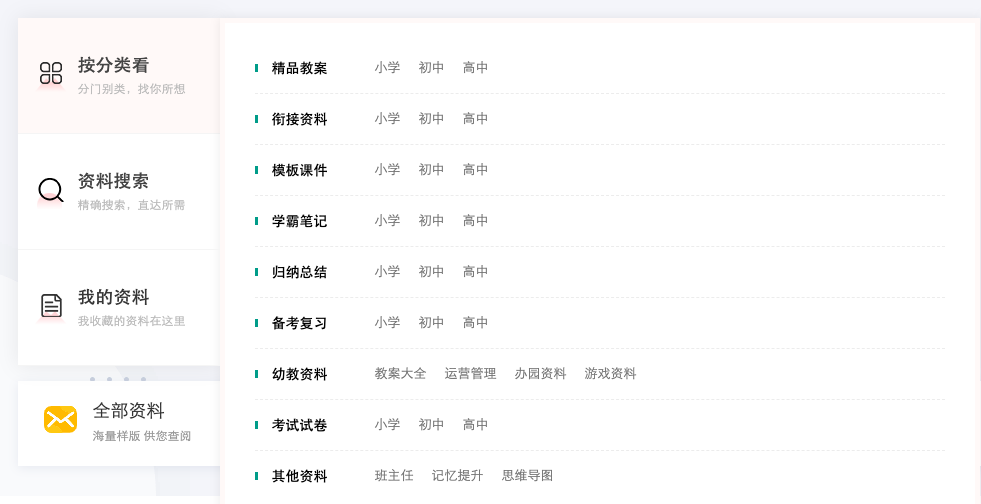Select 高中 under 考试试卷
The height and width of the screenshot is (504, 981).
pos(475,425)
